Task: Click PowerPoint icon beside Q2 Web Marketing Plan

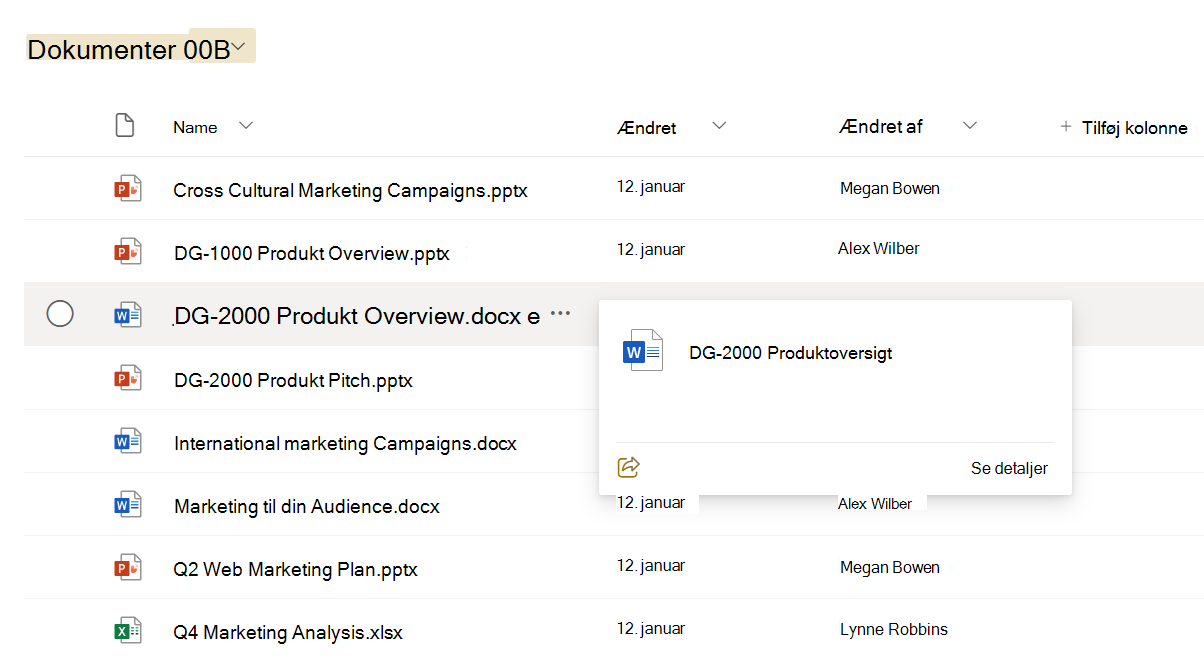Action: coord(128,568)
